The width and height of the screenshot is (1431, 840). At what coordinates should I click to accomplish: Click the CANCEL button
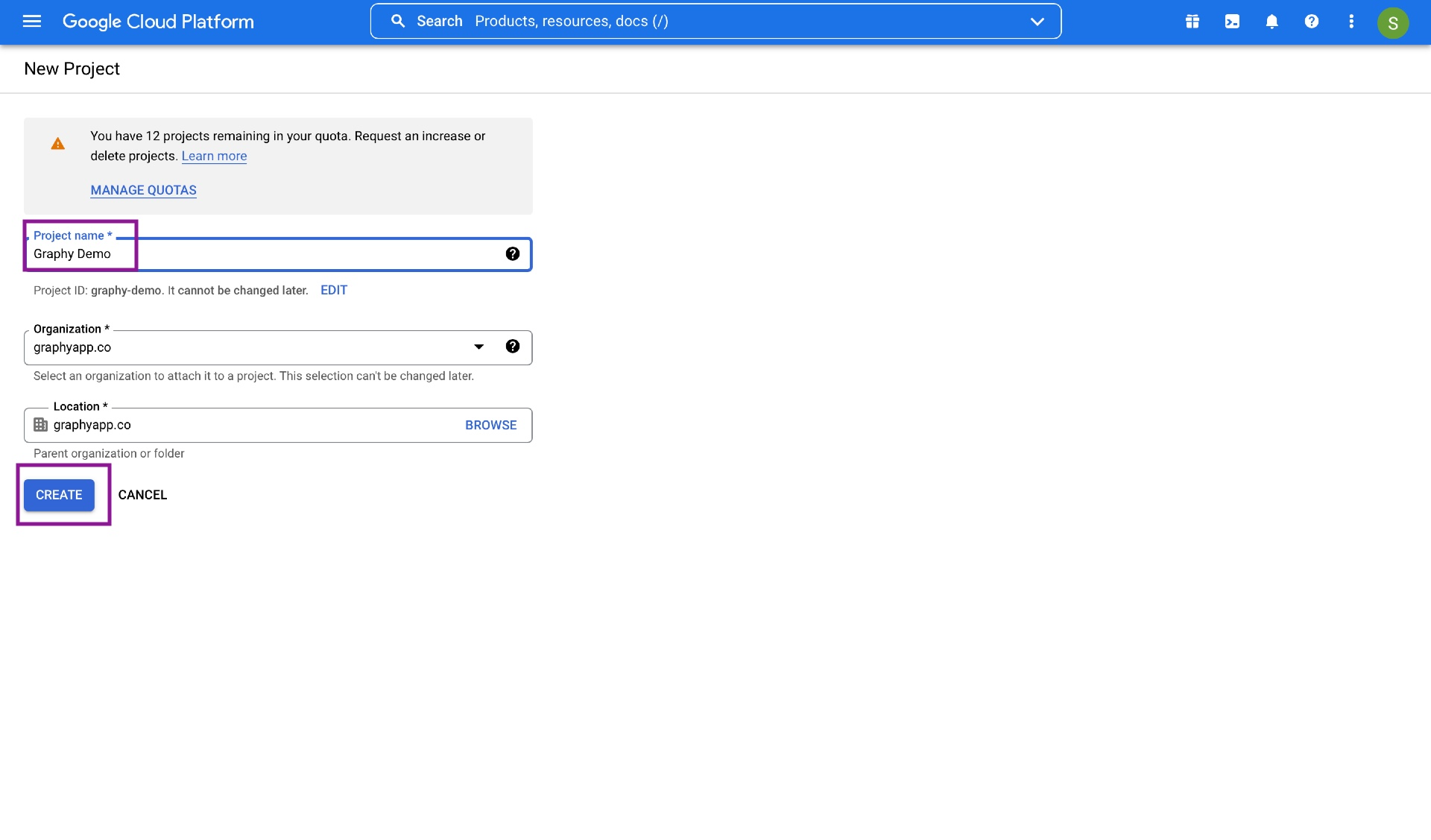point(142,495)
